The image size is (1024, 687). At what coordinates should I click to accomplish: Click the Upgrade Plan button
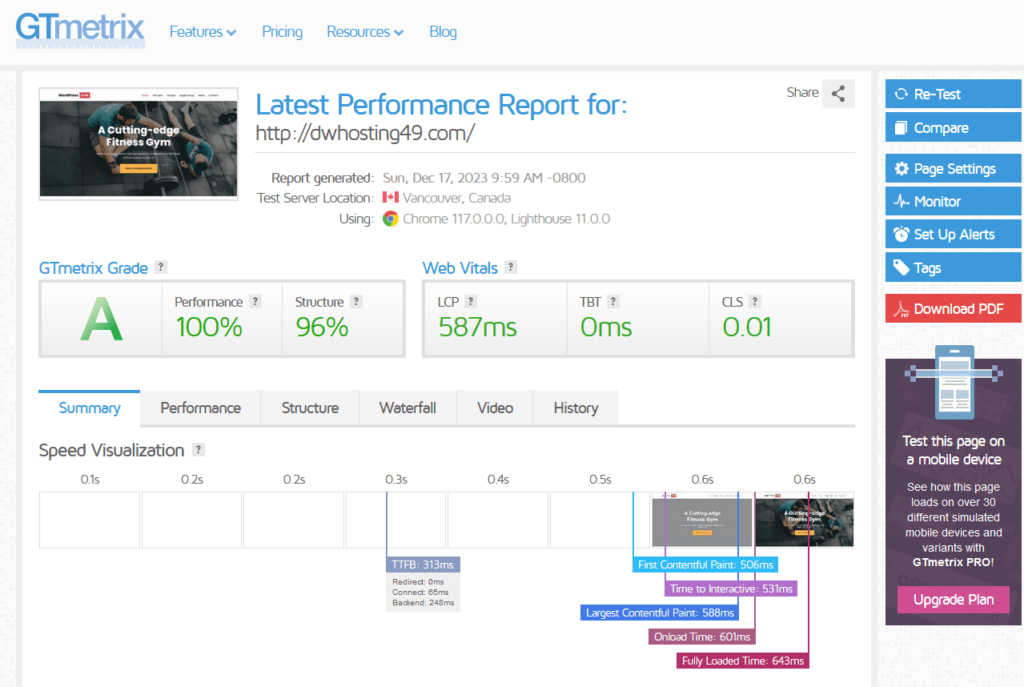pyautogui.click(x=953, y=599)
